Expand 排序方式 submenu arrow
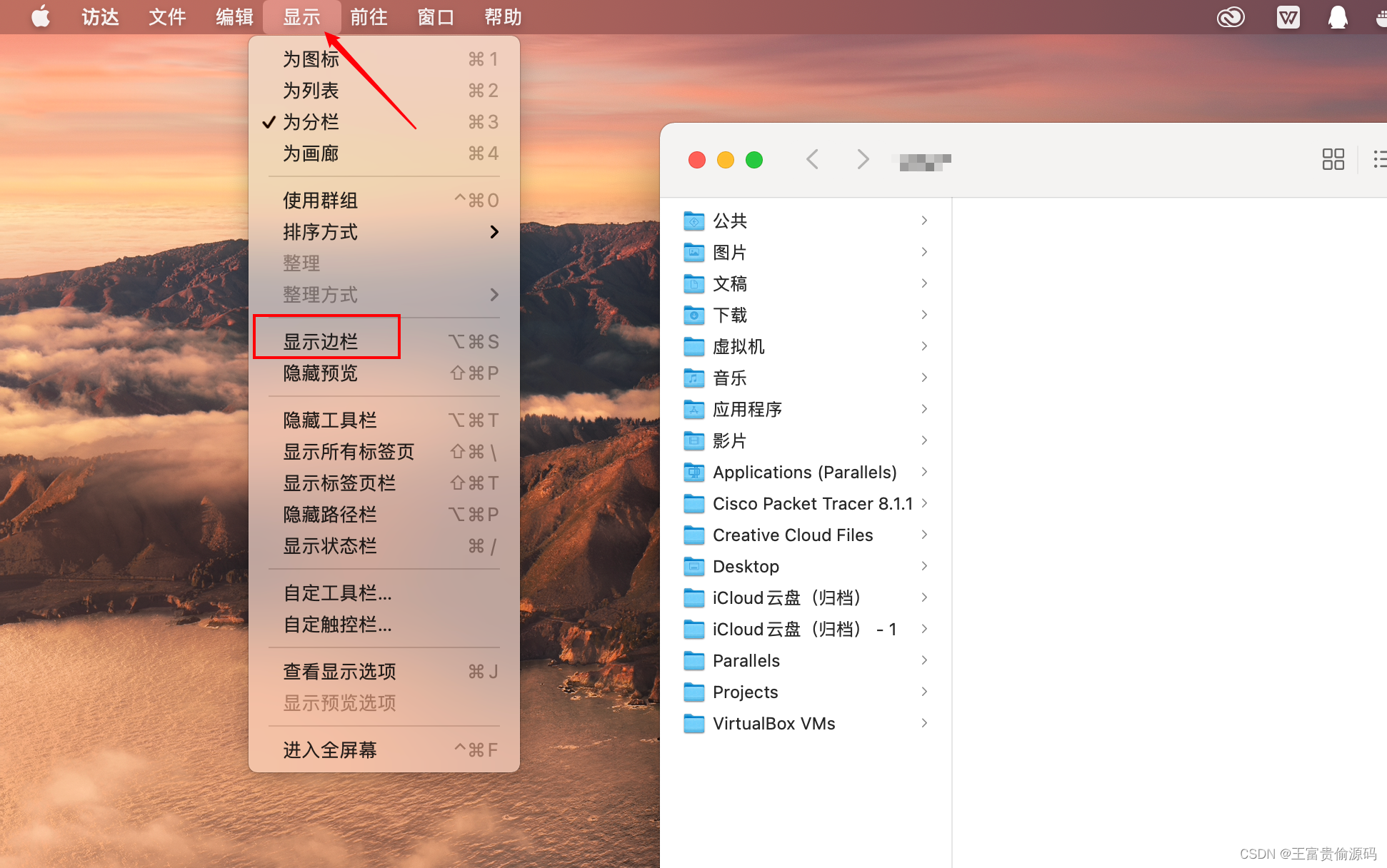Screen dimensions: 1387x868 494,231
